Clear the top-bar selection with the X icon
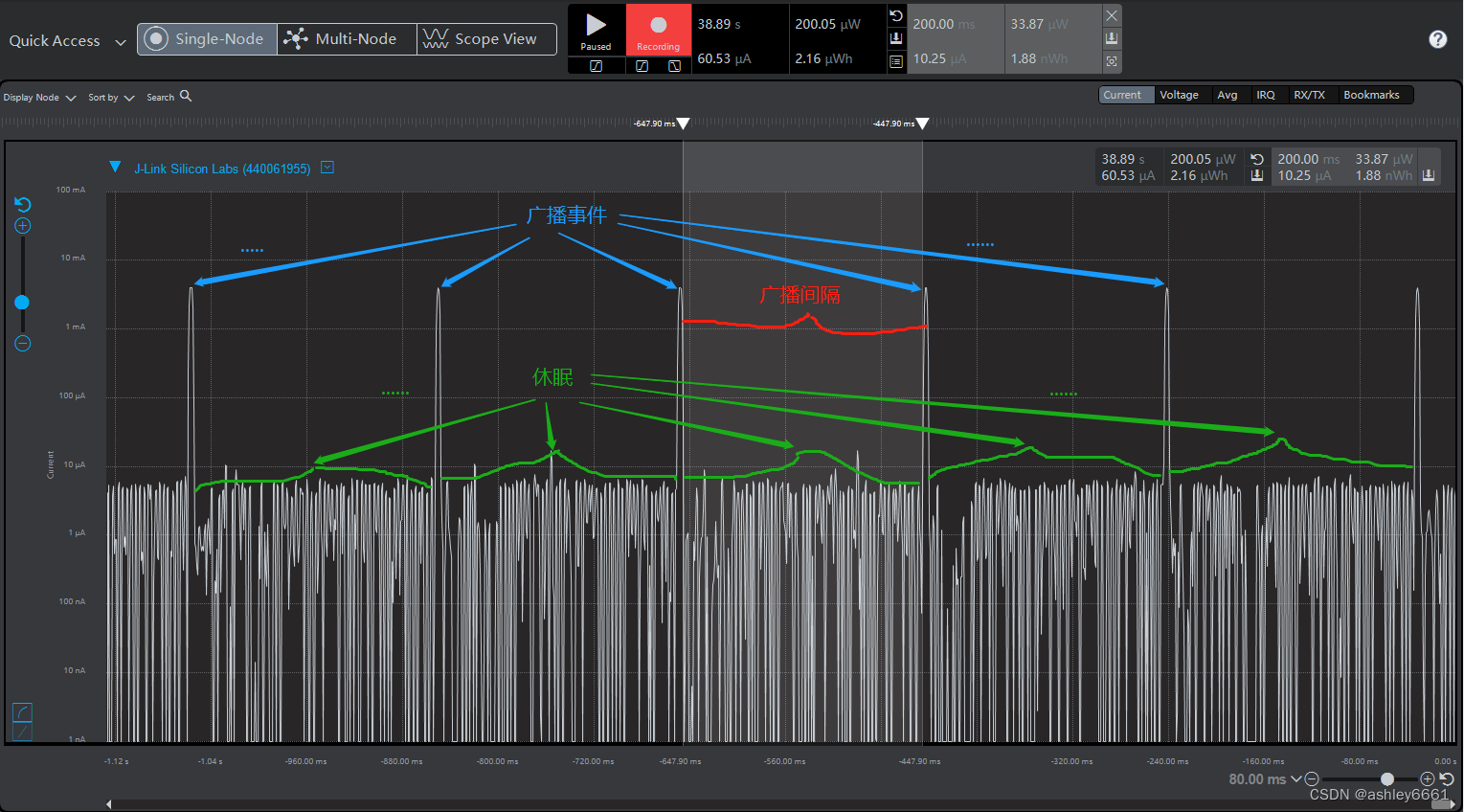This screenshot has width=1464, height=812. pos(1112,16)
